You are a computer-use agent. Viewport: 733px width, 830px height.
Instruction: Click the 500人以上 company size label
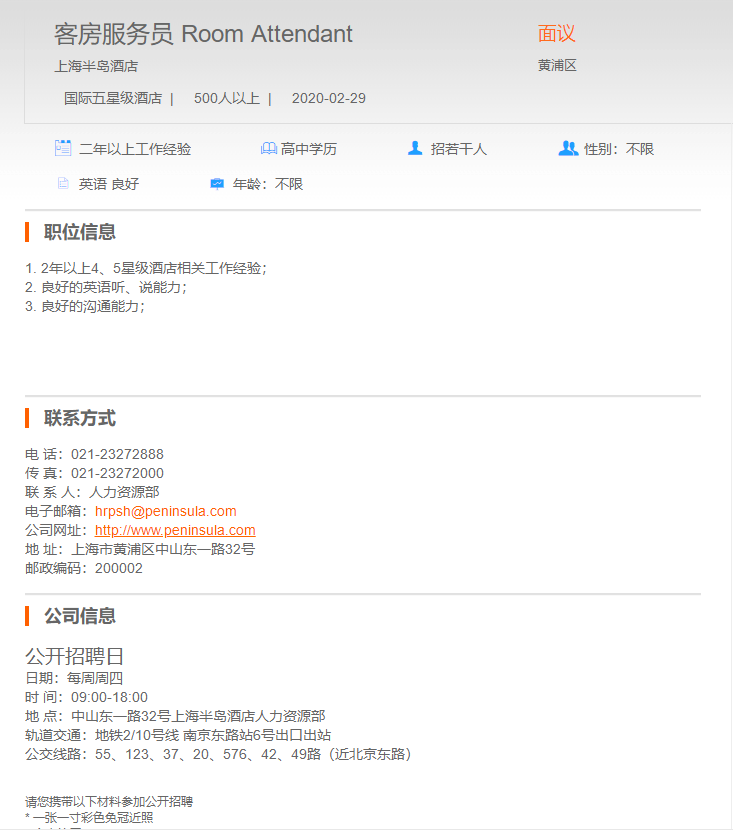(227, 98)
